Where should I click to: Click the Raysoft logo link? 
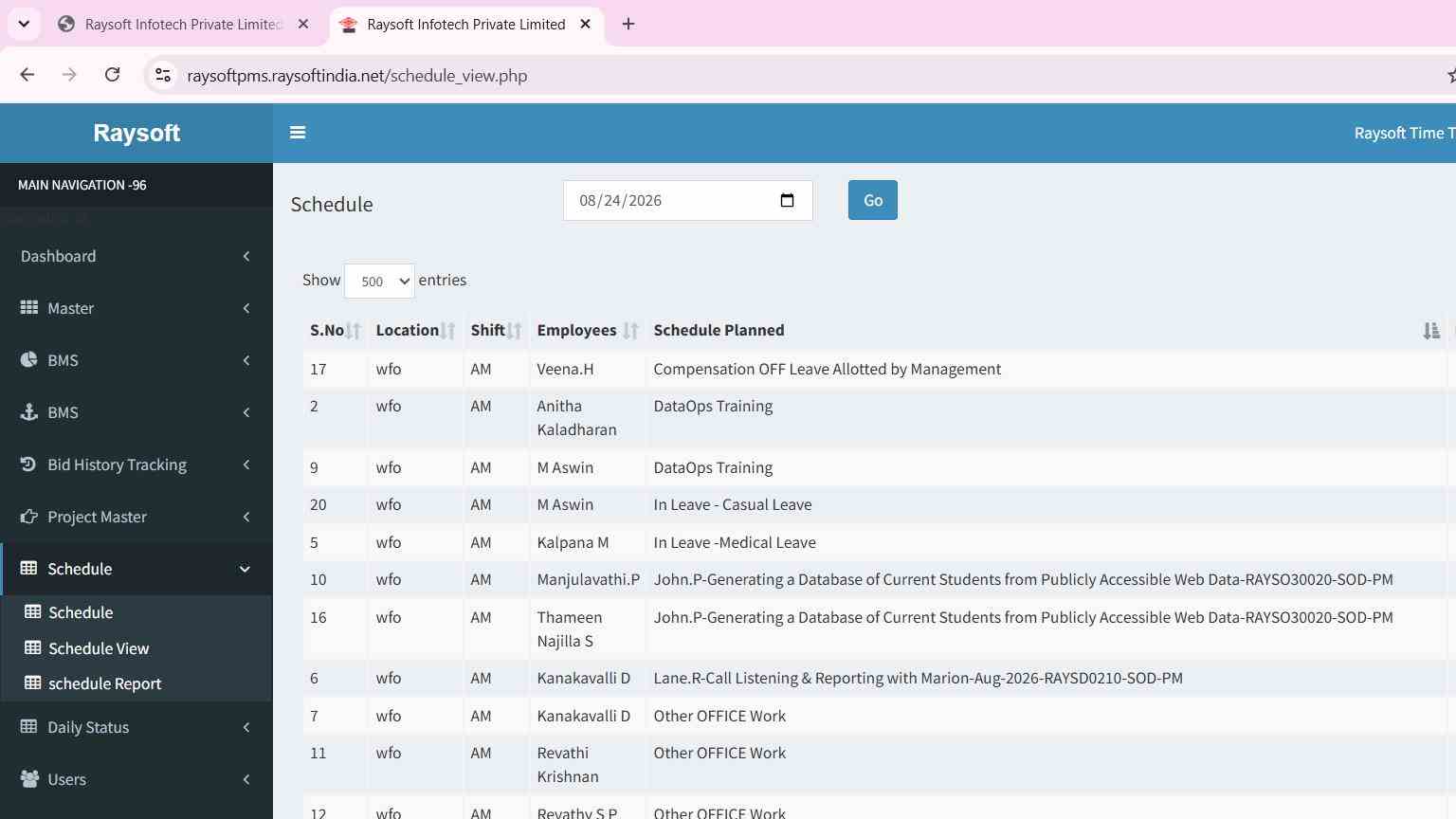point(136,133)
